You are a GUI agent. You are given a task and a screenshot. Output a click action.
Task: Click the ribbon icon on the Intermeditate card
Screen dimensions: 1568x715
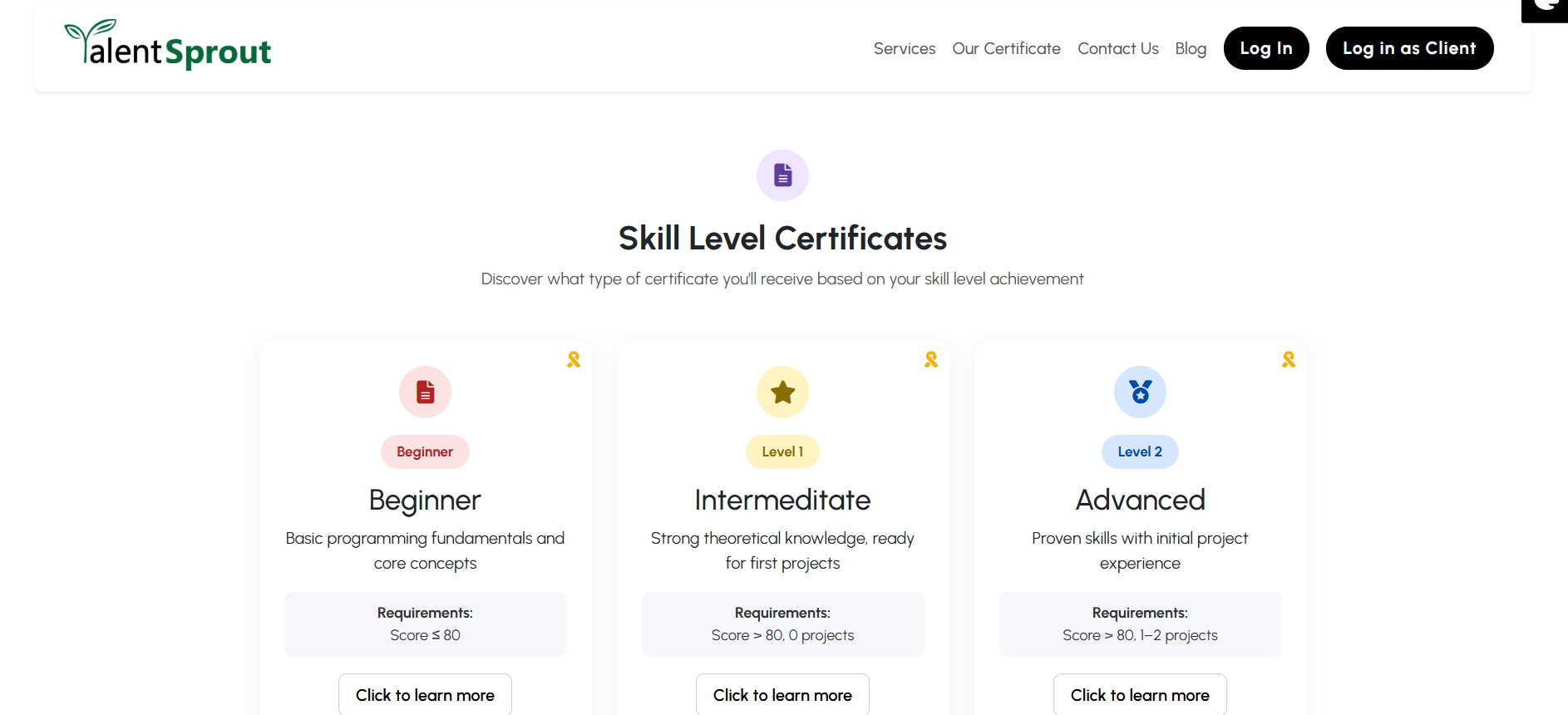(x=930, y=359)
